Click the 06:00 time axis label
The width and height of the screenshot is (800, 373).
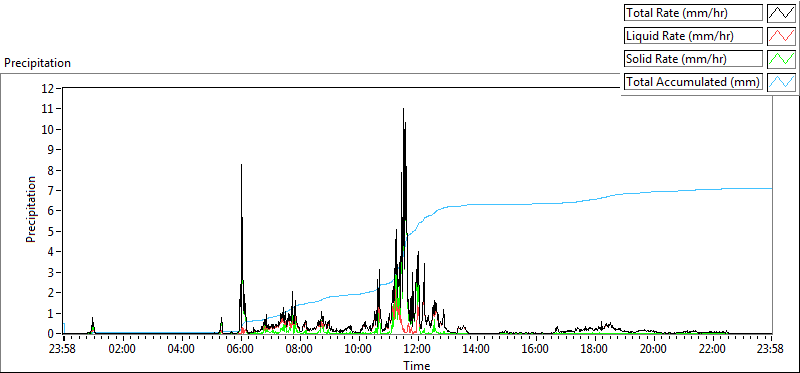pos(241,349)
